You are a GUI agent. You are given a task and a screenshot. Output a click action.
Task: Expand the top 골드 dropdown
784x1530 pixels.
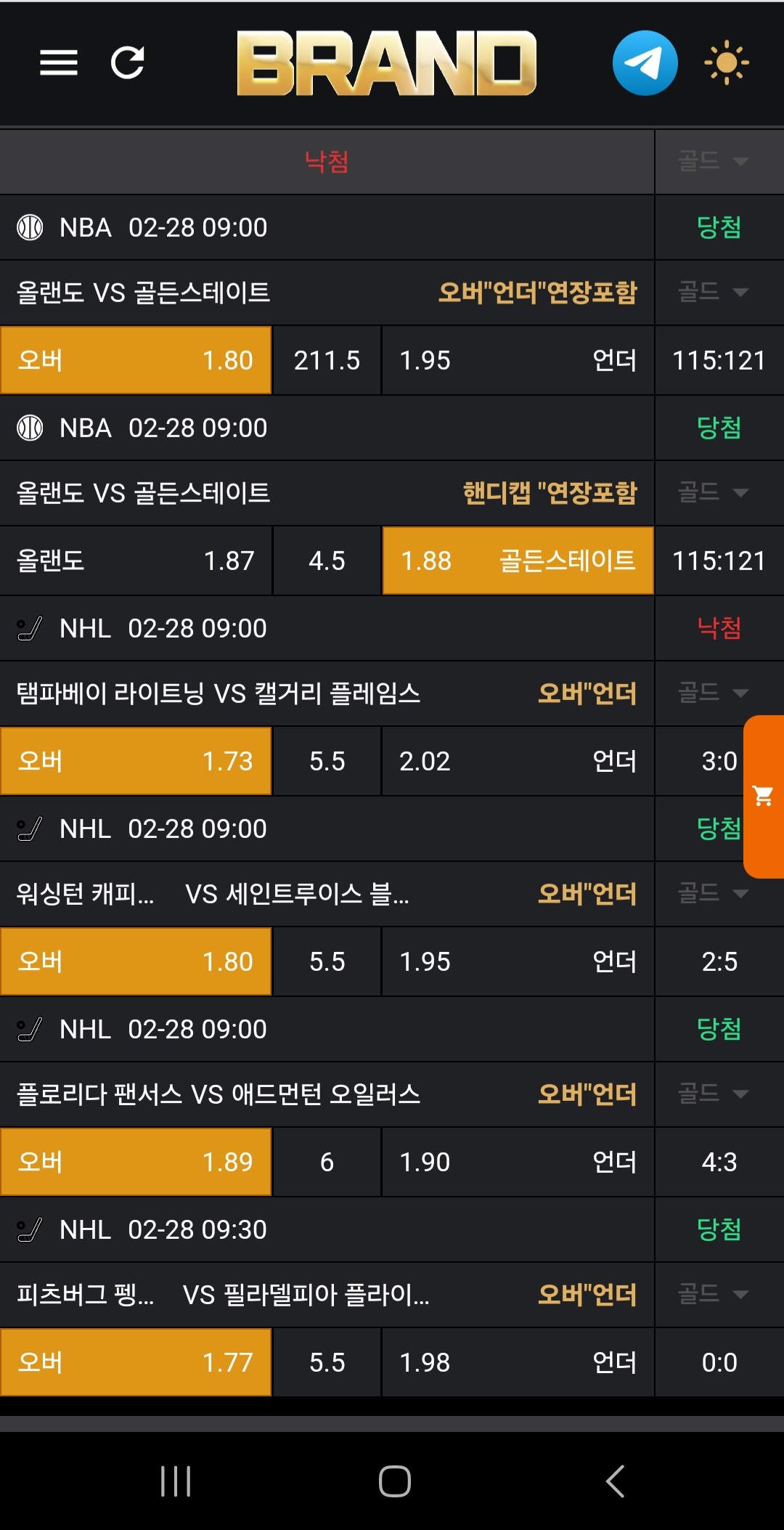(713, 161)
